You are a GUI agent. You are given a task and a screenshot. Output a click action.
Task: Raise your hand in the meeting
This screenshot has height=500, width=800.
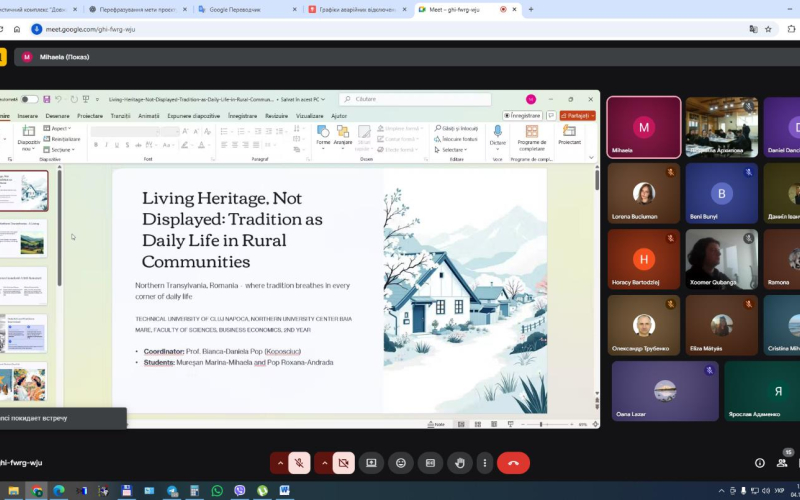click(460, 463)
